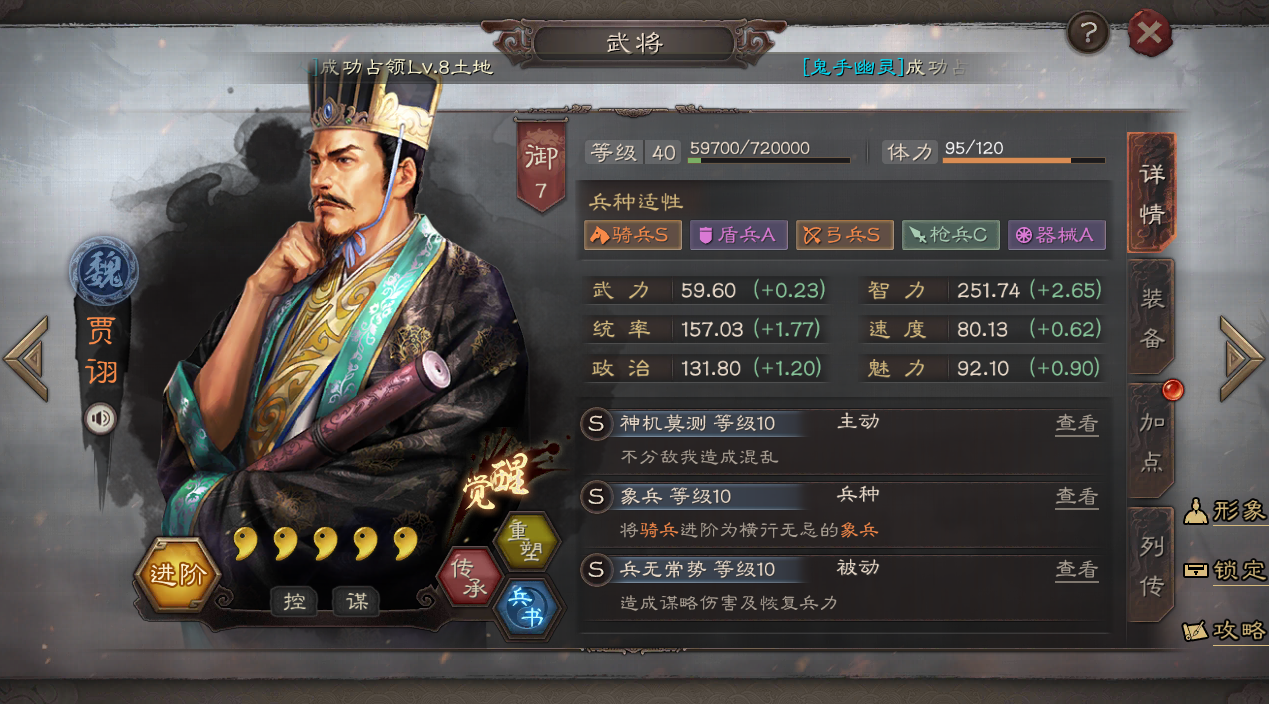View details of skill 象兵 via 查看
This screenshot has height=704, width=1269.
coord(1077,496)
